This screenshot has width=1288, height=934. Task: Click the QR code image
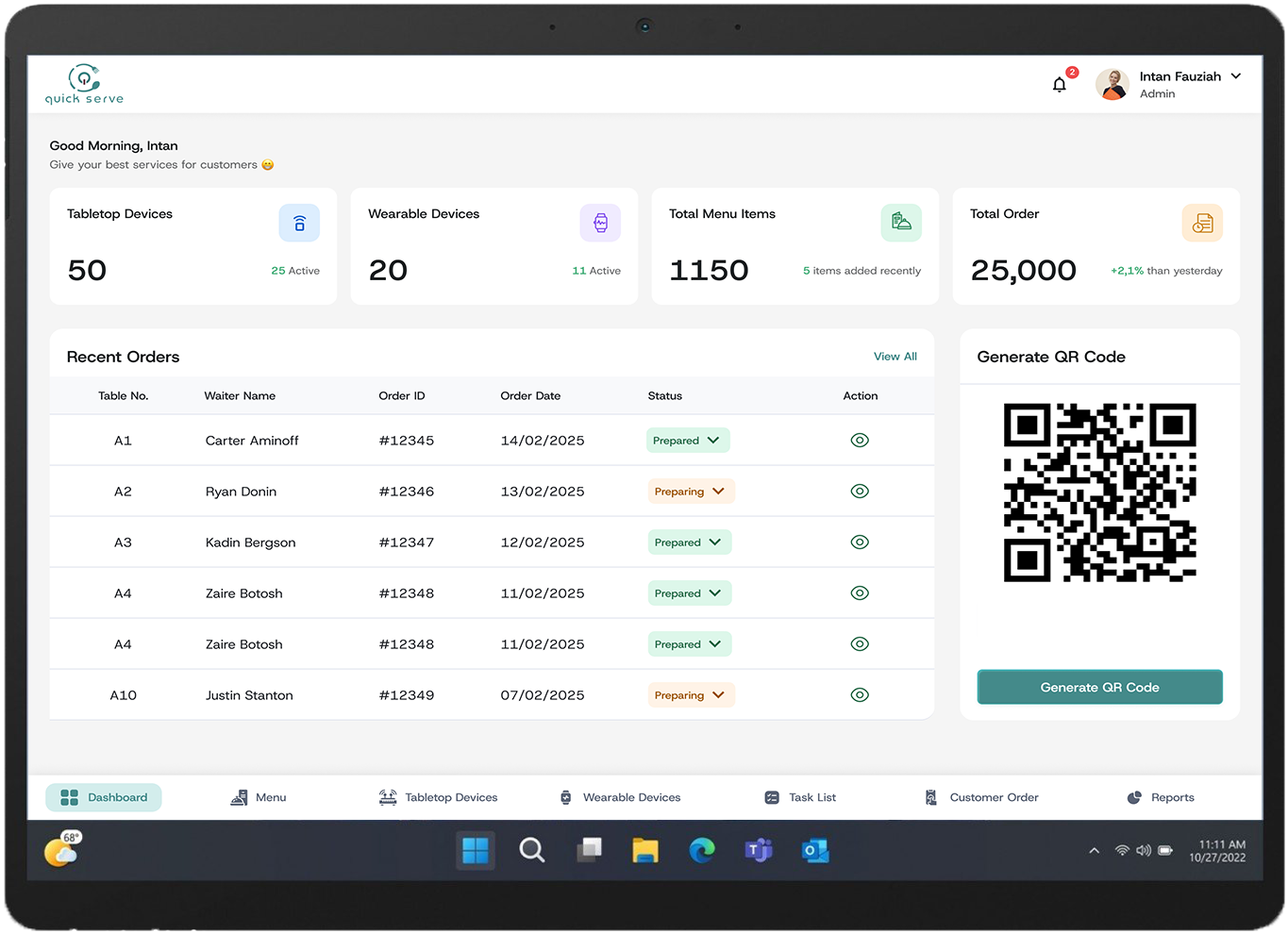pyautogui.click(x=1099, y=492)
